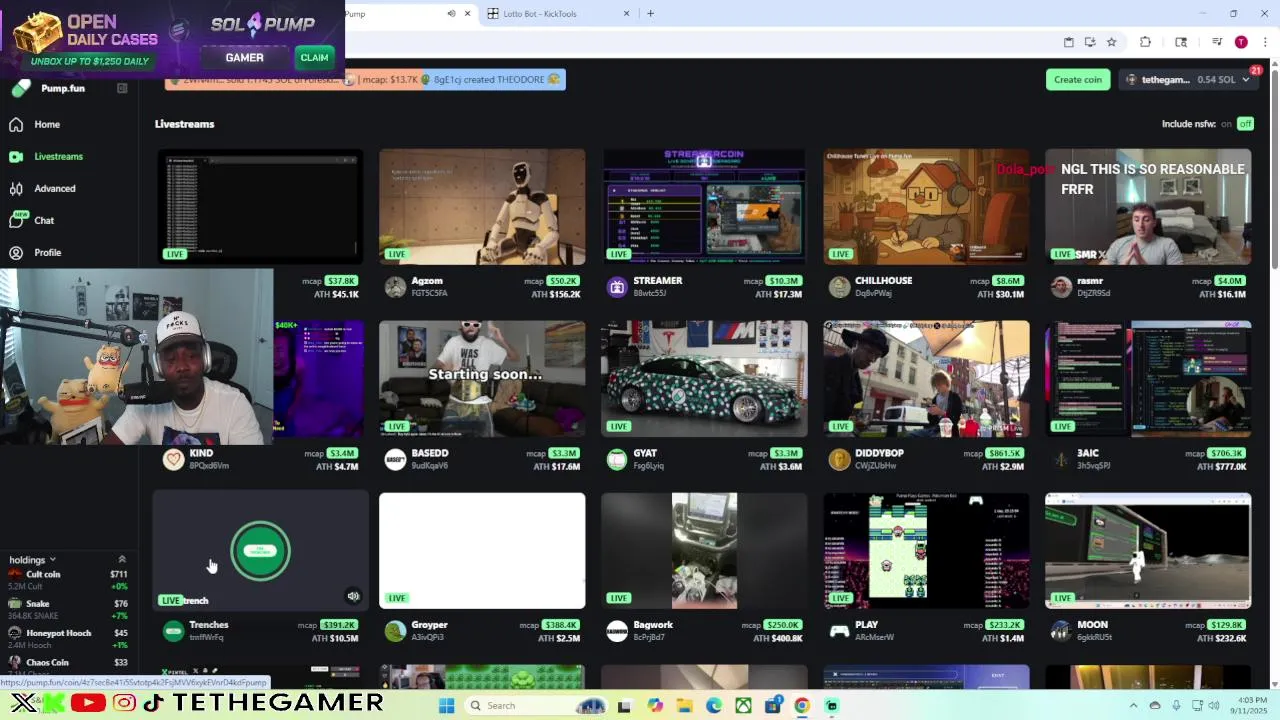Screen dimensions: 1280x720
Task: Click the YouTube icon in overlay
Action: (88, 704)
